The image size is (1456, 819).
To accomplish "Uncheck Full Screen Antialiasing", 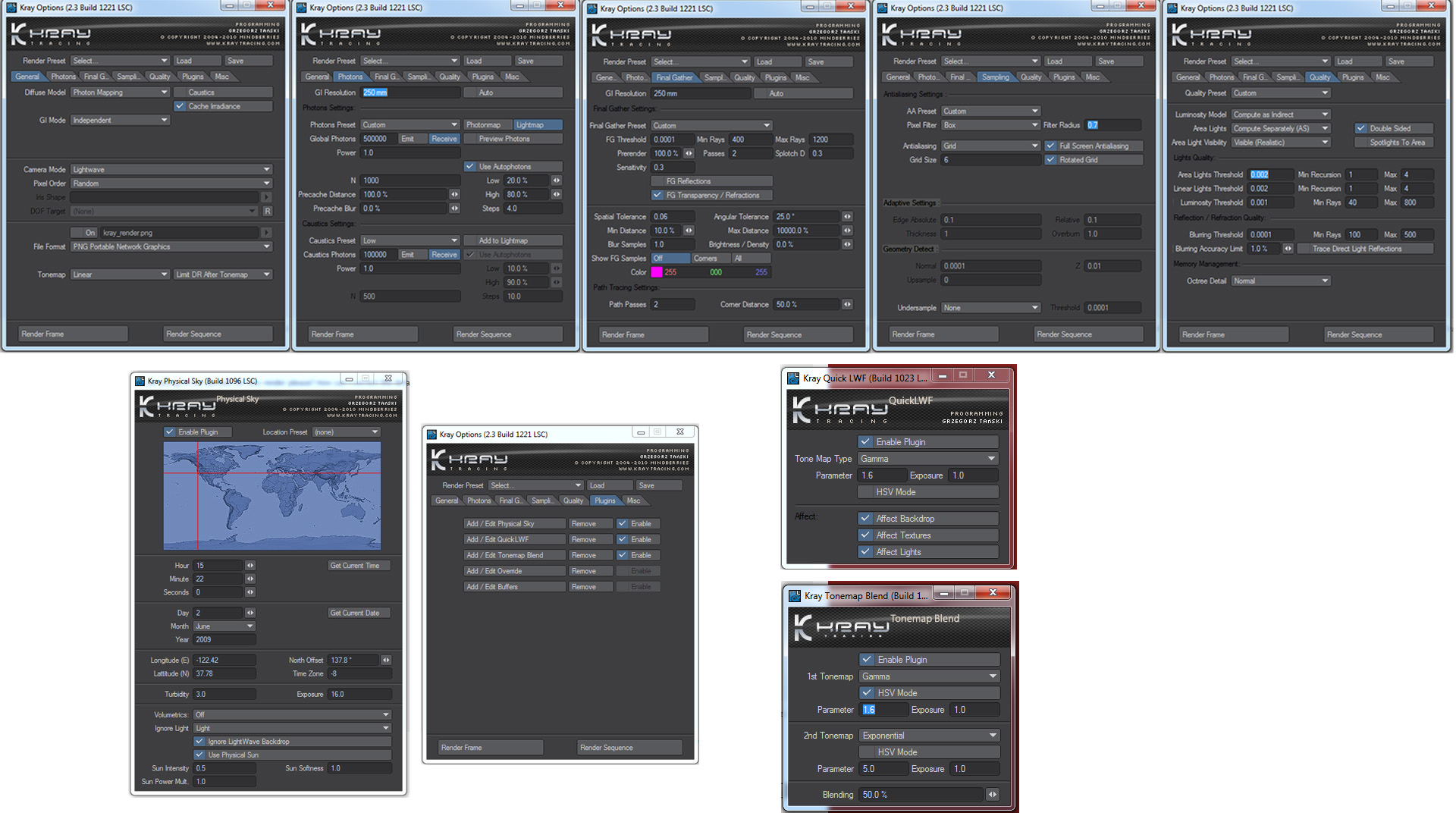I will [x=1050, y=146].
